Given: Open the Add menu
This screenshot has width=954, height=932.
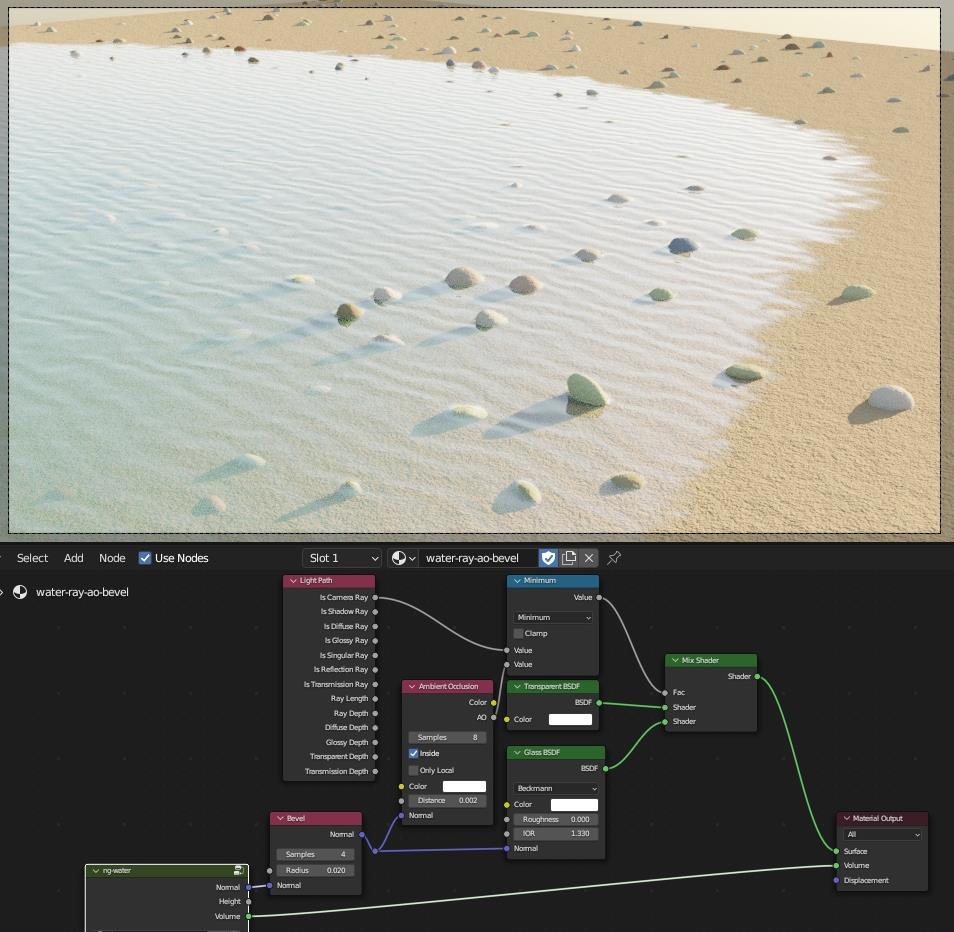Looking at the screenshot, I should click(x=74, y=558).
